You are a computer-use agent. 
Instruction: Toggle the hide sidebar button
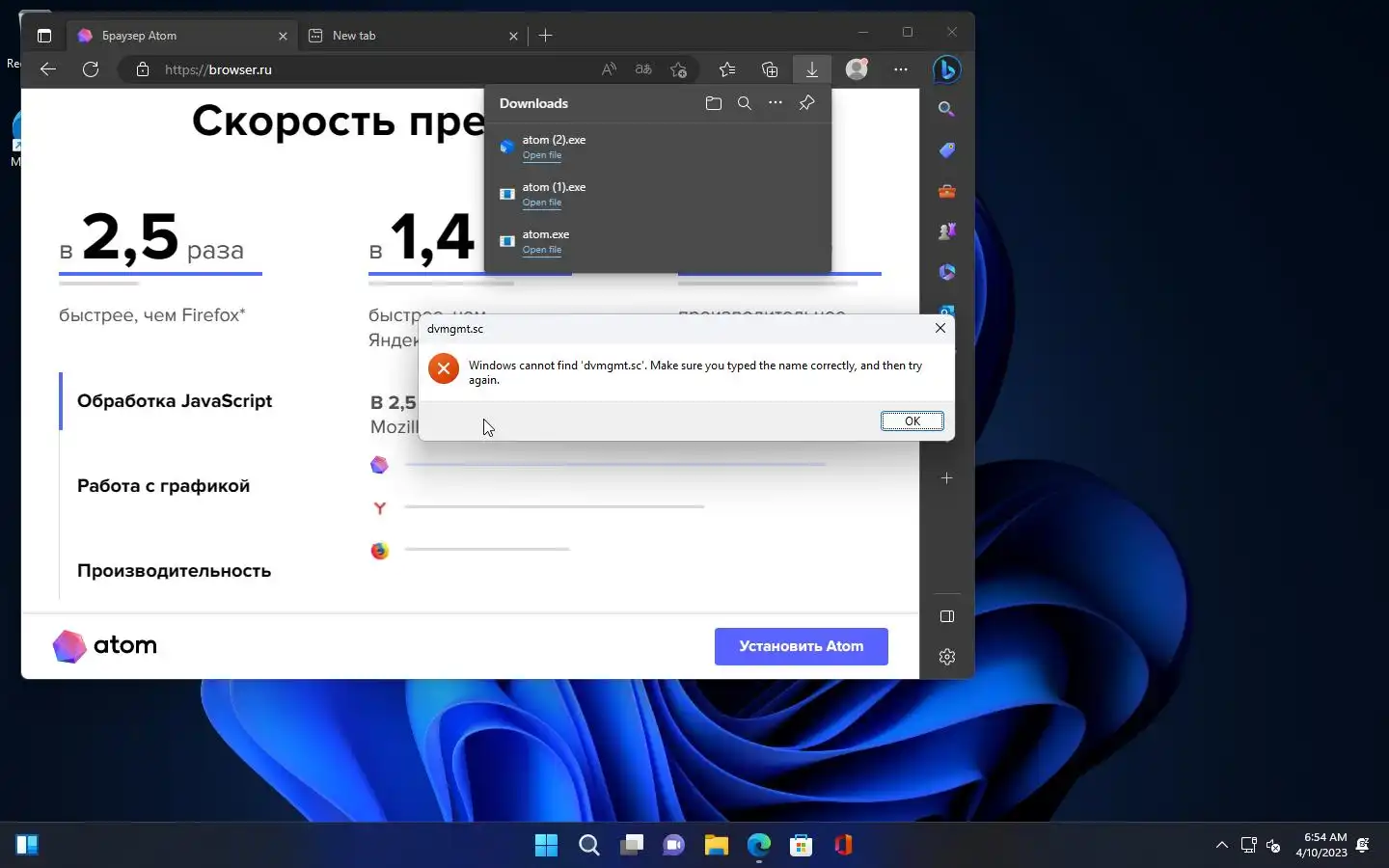(947, 616)
